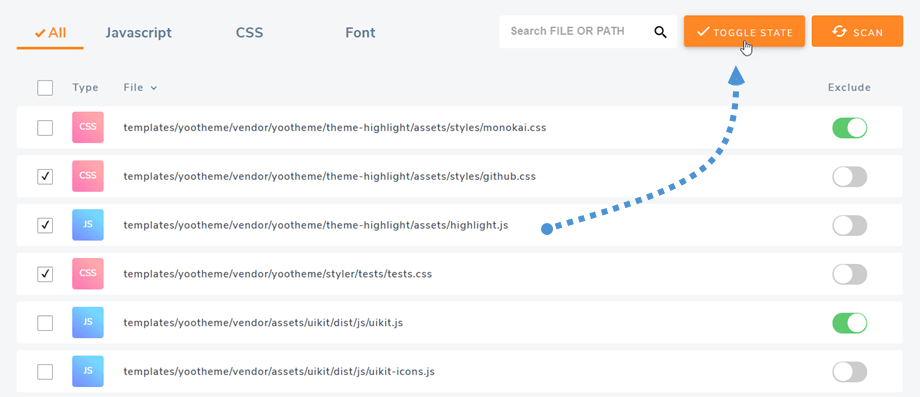Uncheck the tests.css row checkbox
Viewport: 920px width, 397px height.
[45, 274]
